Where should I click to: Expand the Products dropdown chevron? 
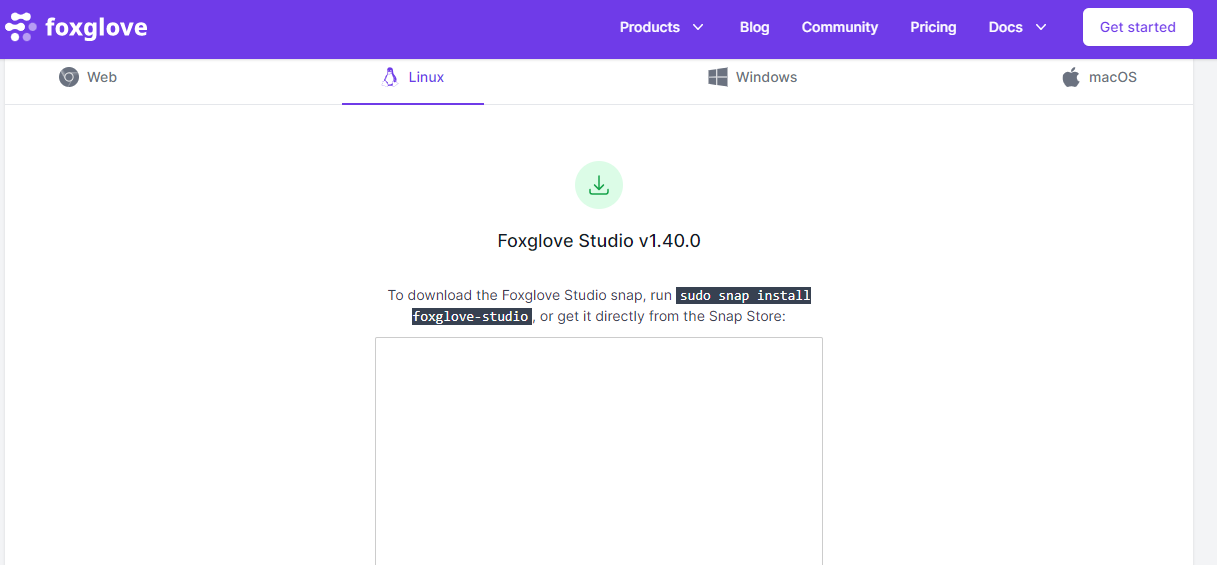point(698,27)
